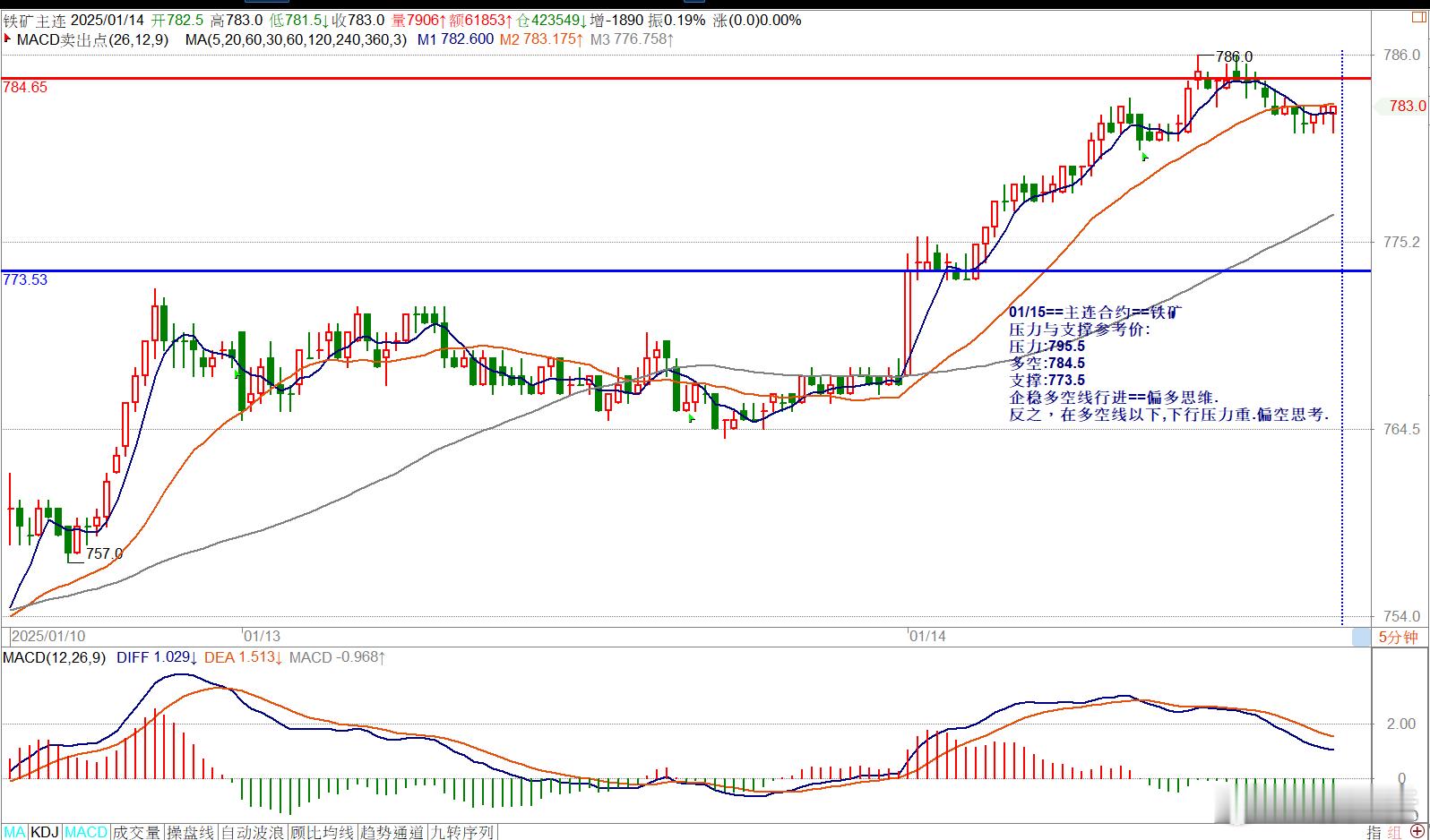Open the 趋势通道 tab

click(392, 832)
